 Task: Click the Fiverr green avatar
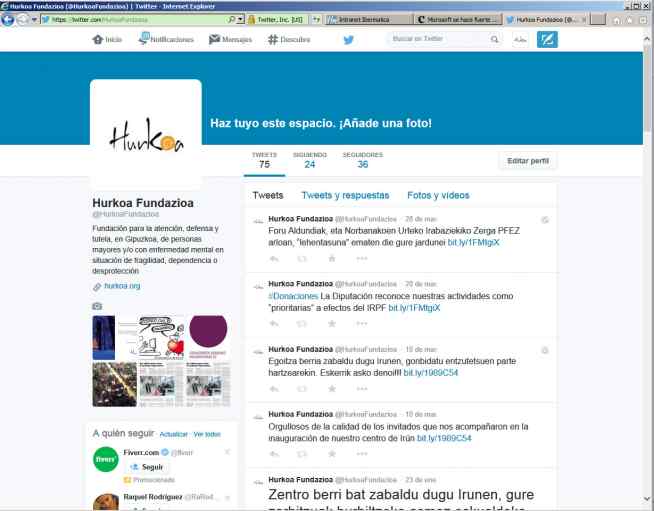[x=106, y=459]
